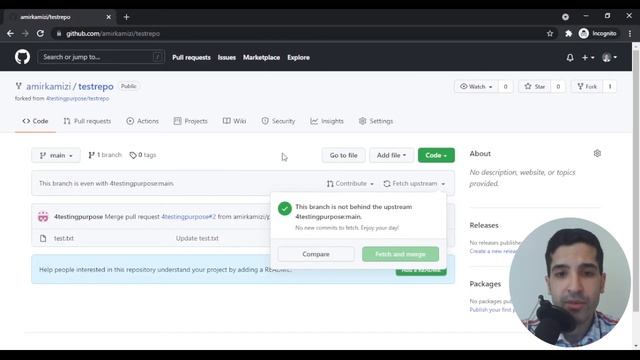Click the Go to file button
Viewport: 640px width, 360px height.
(x=343, y=156)
